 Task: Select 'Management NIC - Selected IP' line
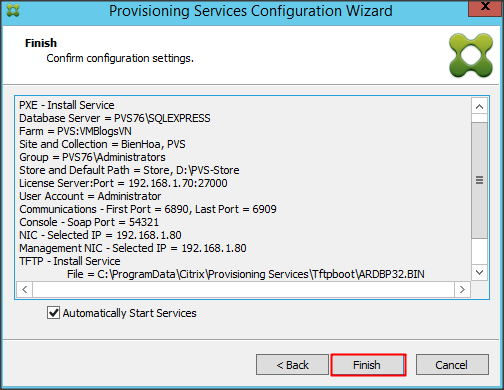[x=133, y=248]
